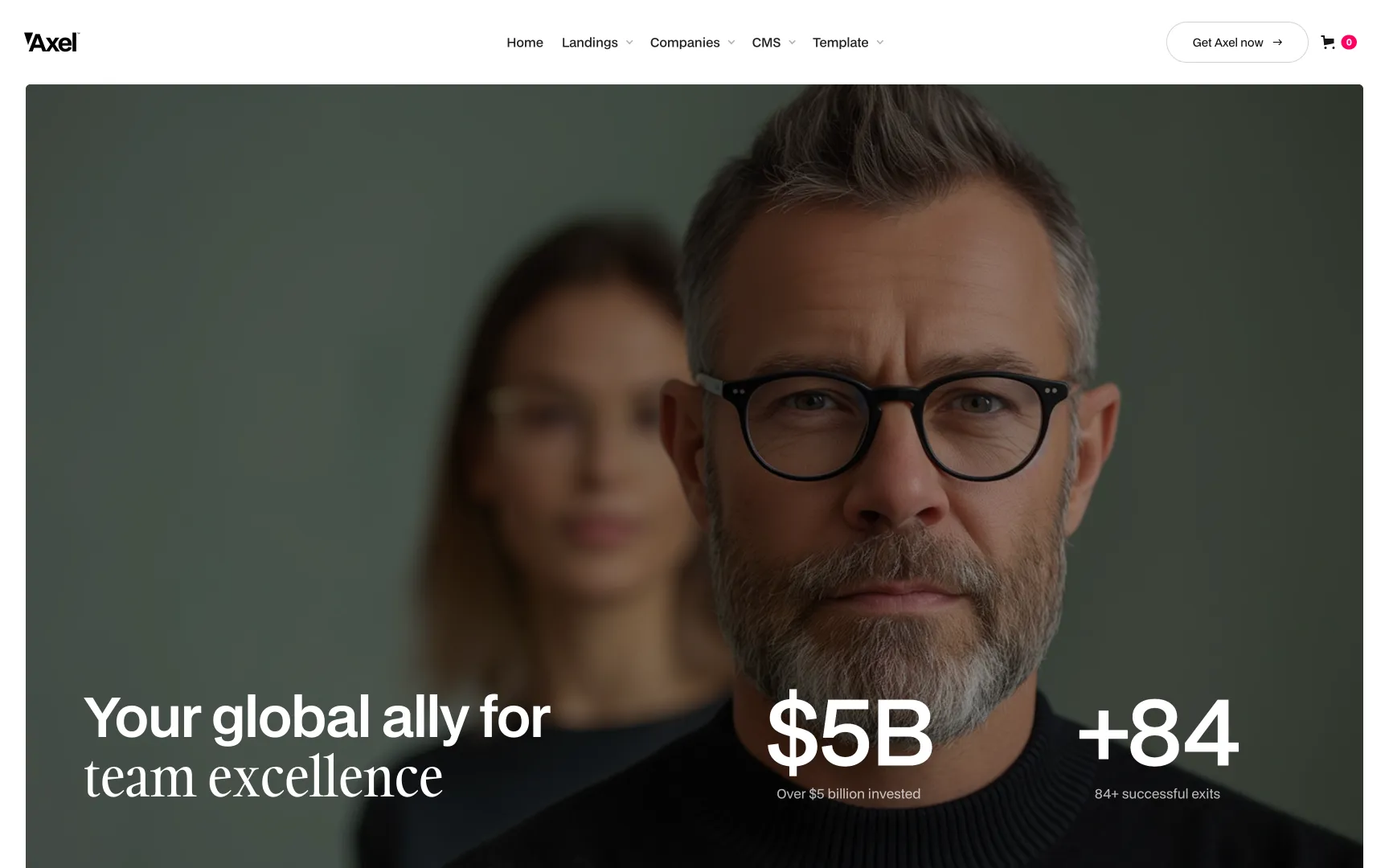Viewport: 1389px width, 868px height.
Task: Click the +84 statistic number
Action: click(x=1157, y=733)
